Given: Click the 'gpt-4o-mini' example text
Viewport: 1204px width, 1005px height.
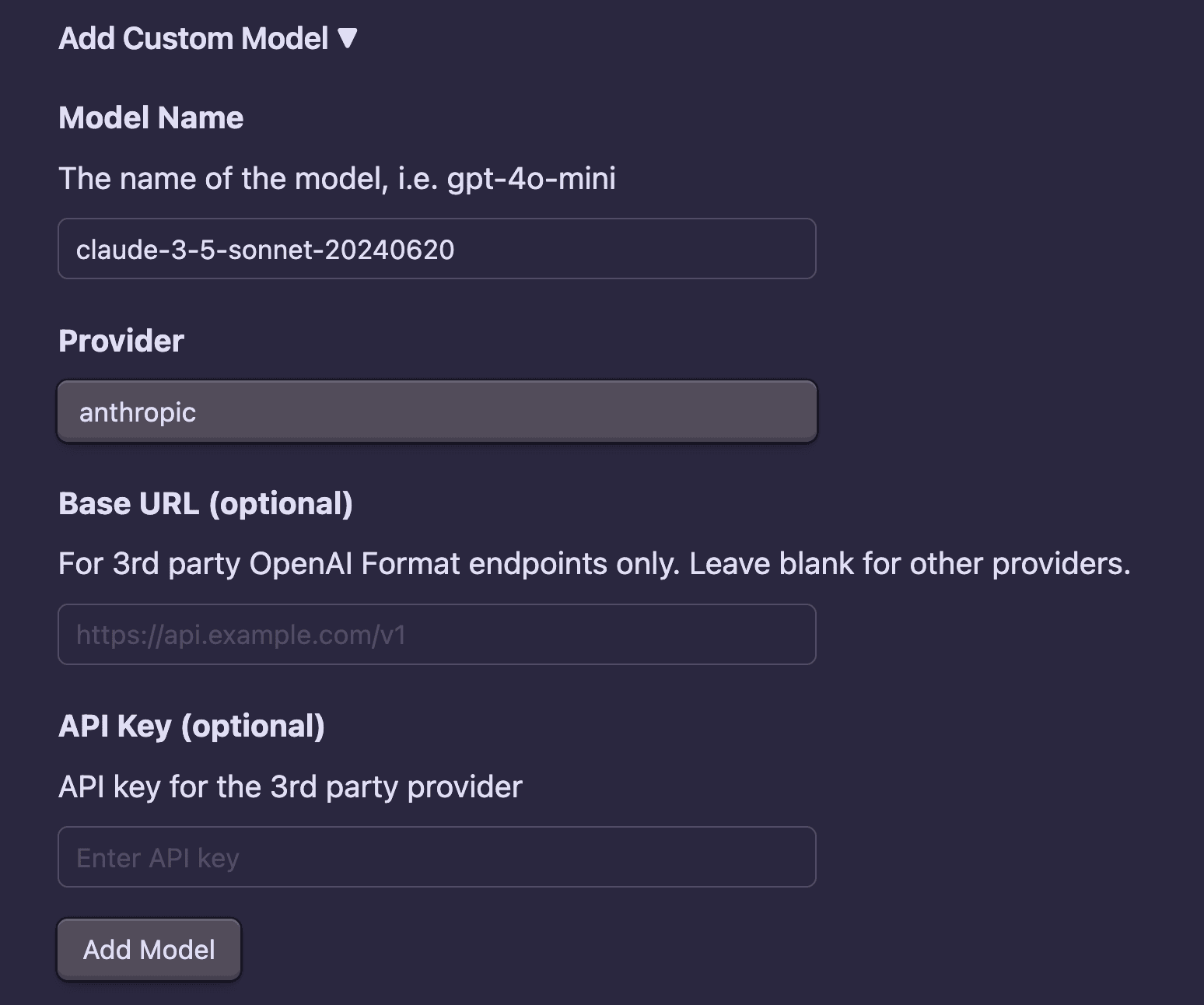Looking at the screenshot, I should 531,179.
